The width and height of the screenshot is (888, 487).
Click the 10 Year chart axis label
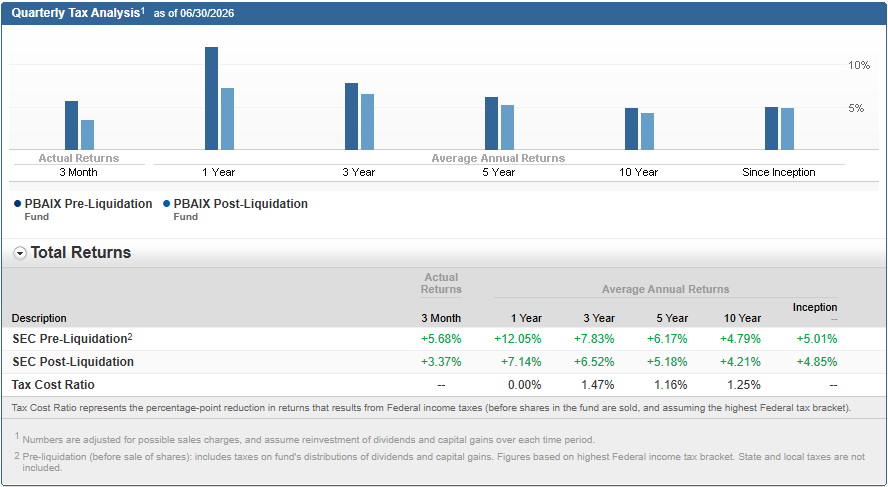(x=639, y=172)
